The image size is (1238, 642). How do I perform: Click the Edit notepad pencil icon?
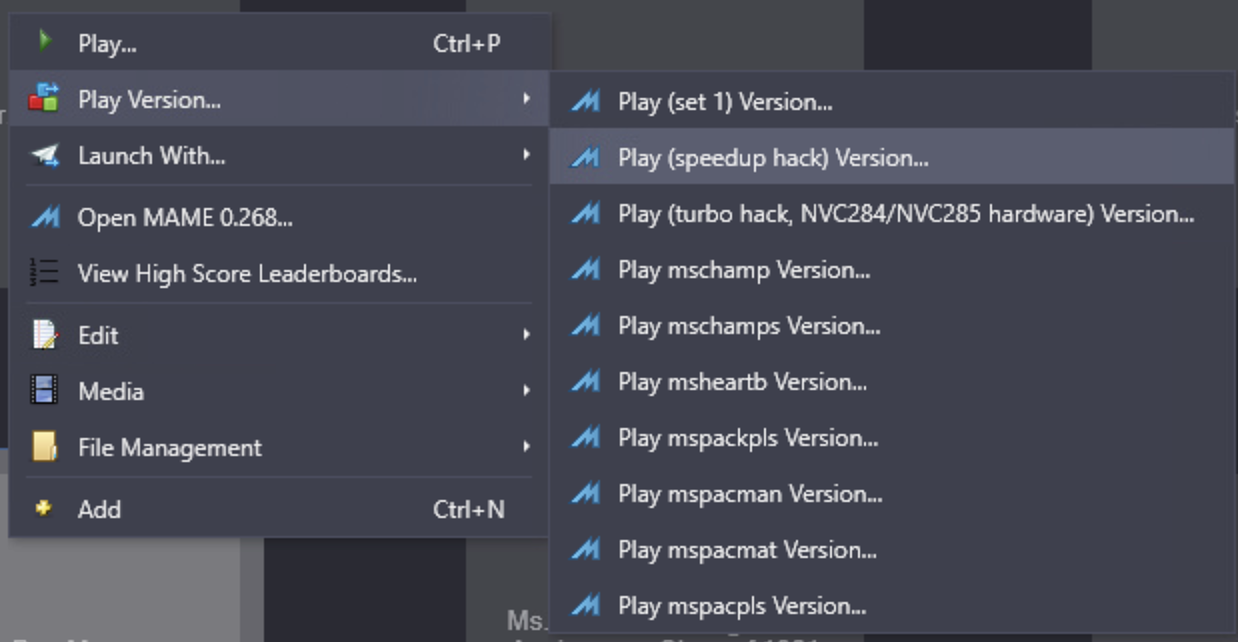pyautogui.click(x=45, y=335)
